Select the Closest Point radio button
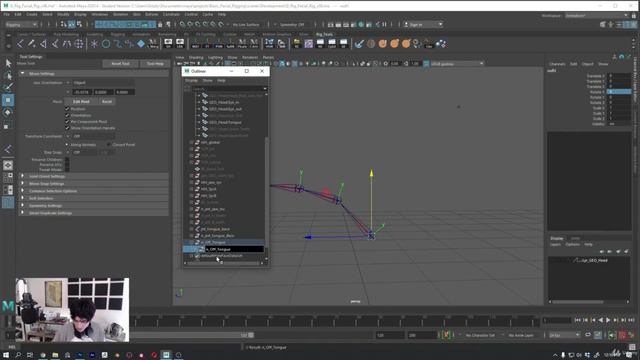 109,144
